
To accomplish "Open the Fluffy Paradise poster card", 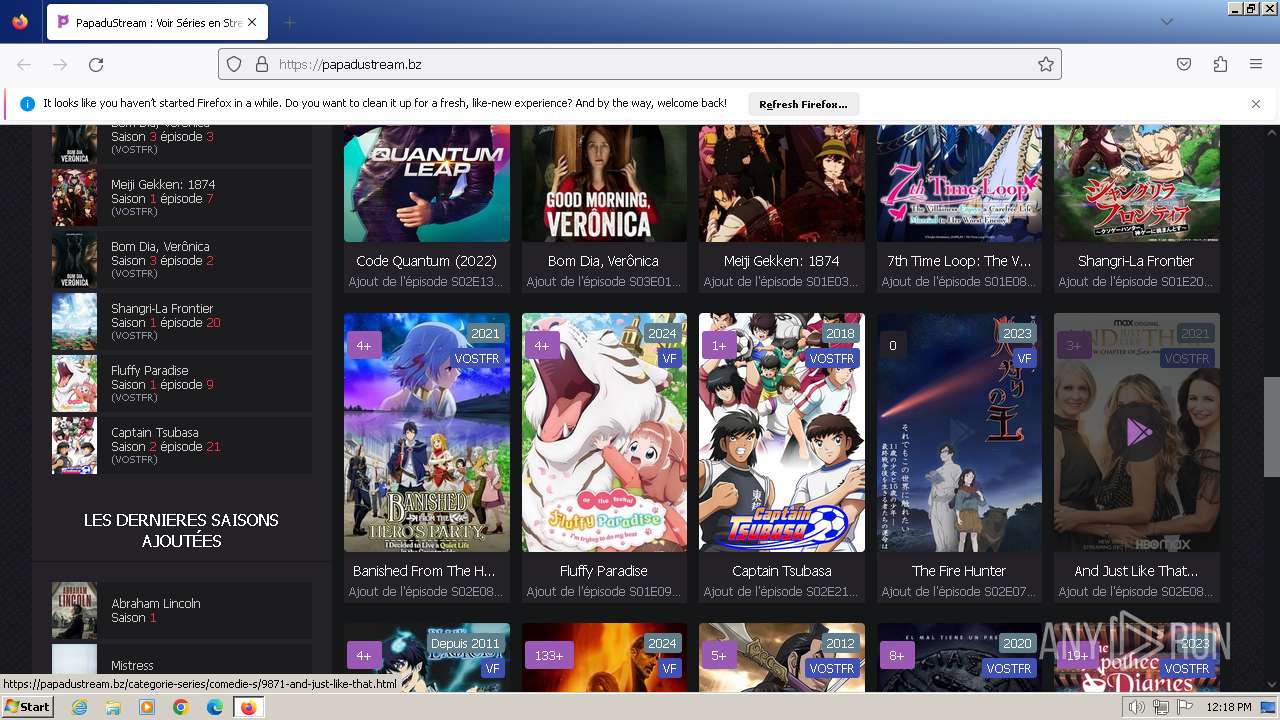I will (x=604, y=432).
